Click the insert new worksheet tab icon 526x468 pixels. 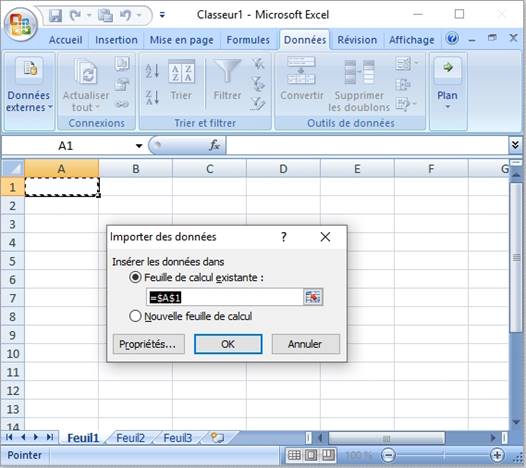pos(217,437)
